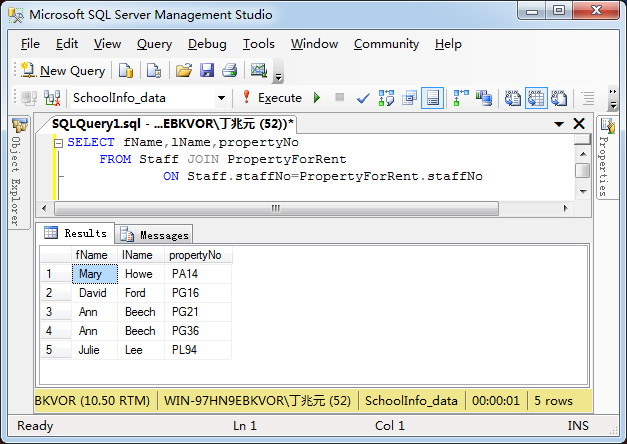Switch to the Messages tab
627x444 pixels.
point(154,235)
